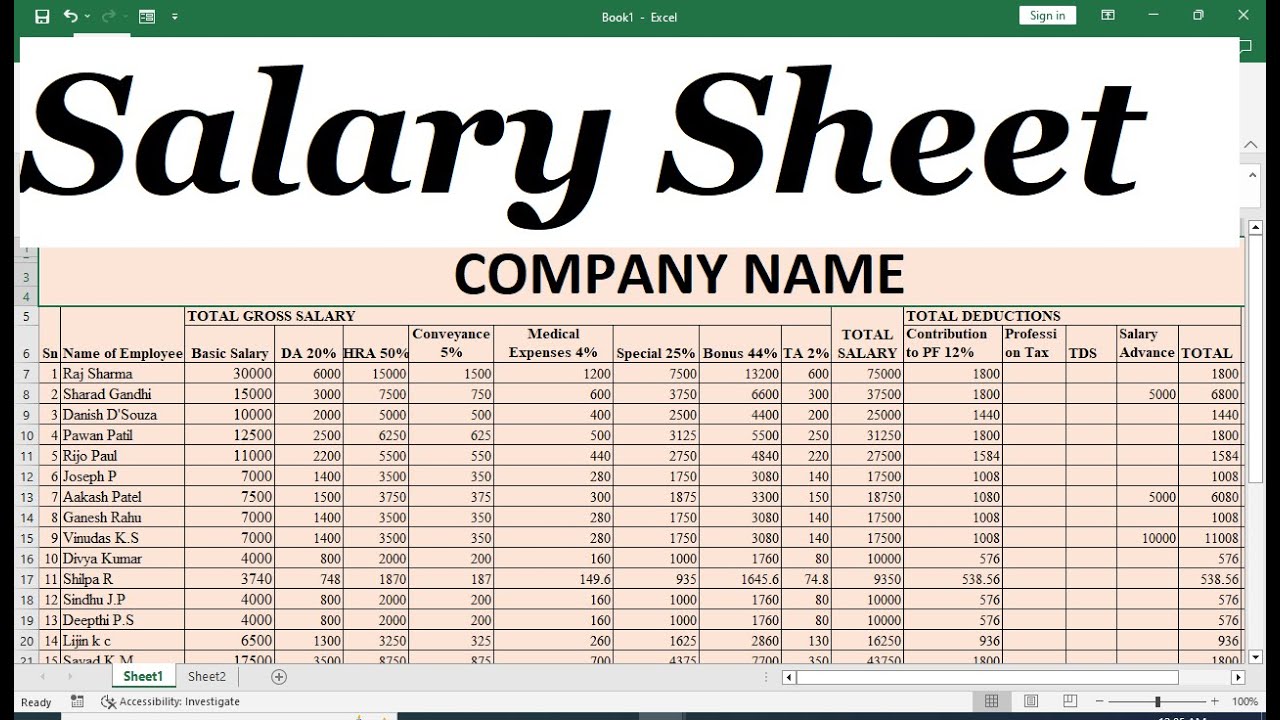Open Customize Quick Access Toolbar menu
This screenshot has width=1280, height=720.
coord(174,16)
